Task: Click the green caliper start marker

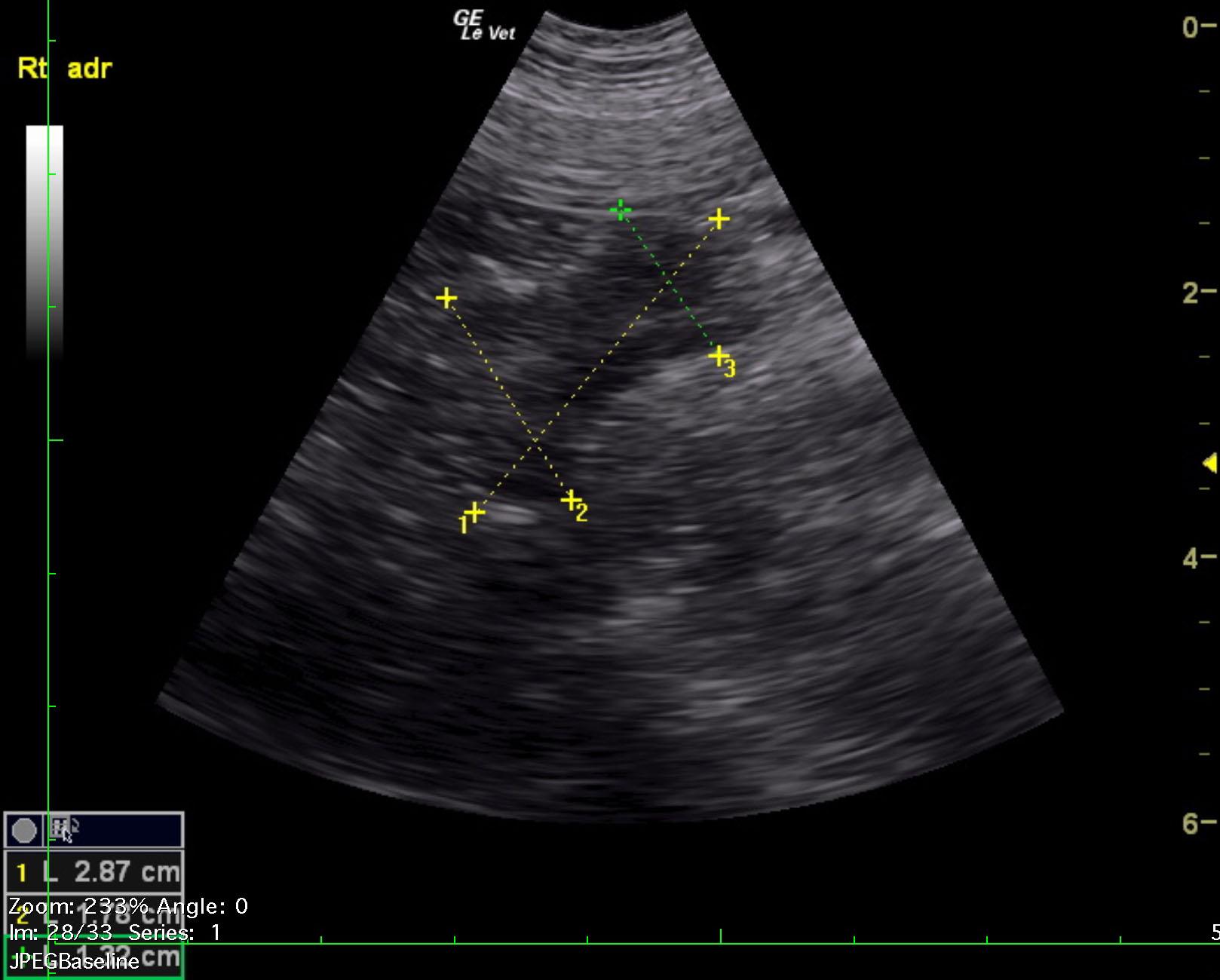Action: [x=620, y=210]
